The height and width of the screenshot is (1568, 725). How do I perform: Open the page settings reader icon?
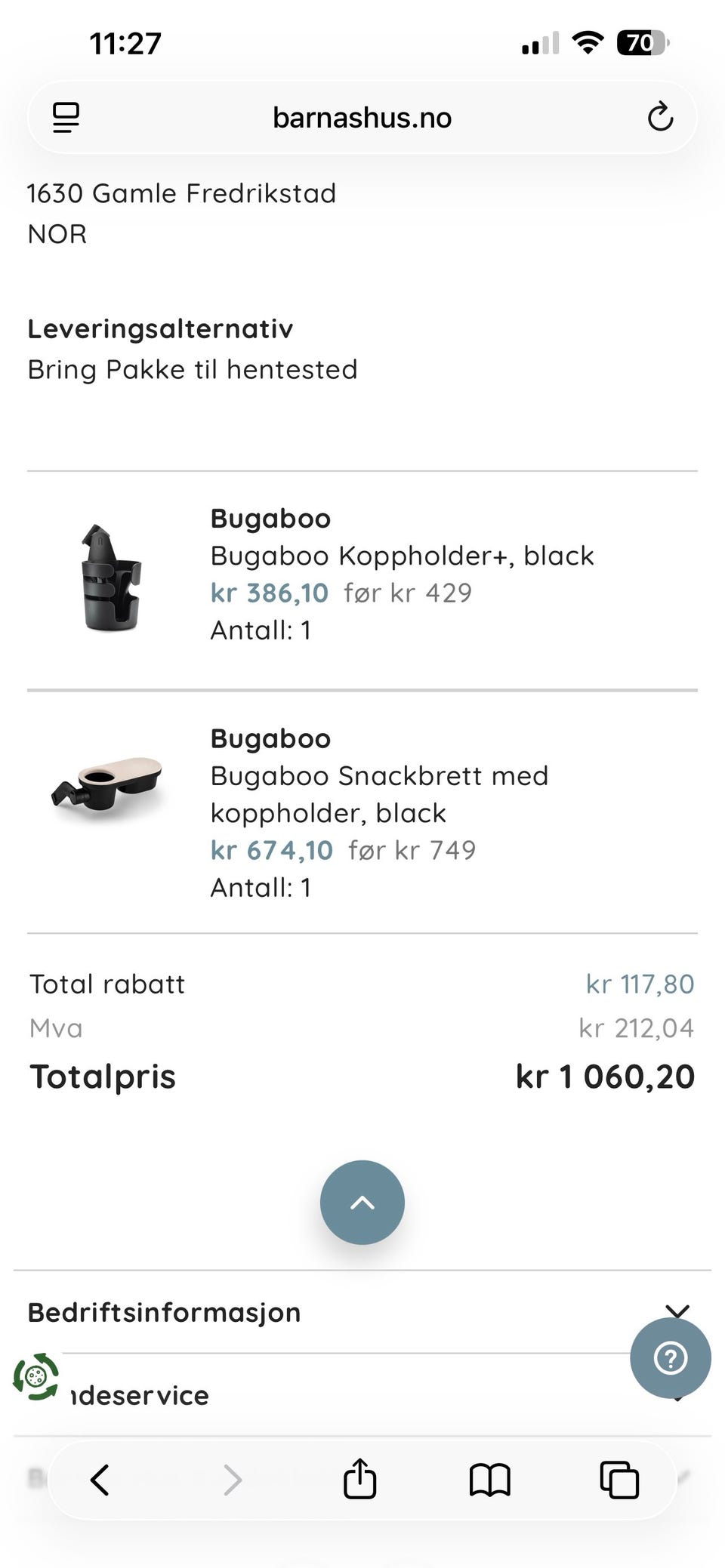[x=66, y=117]
